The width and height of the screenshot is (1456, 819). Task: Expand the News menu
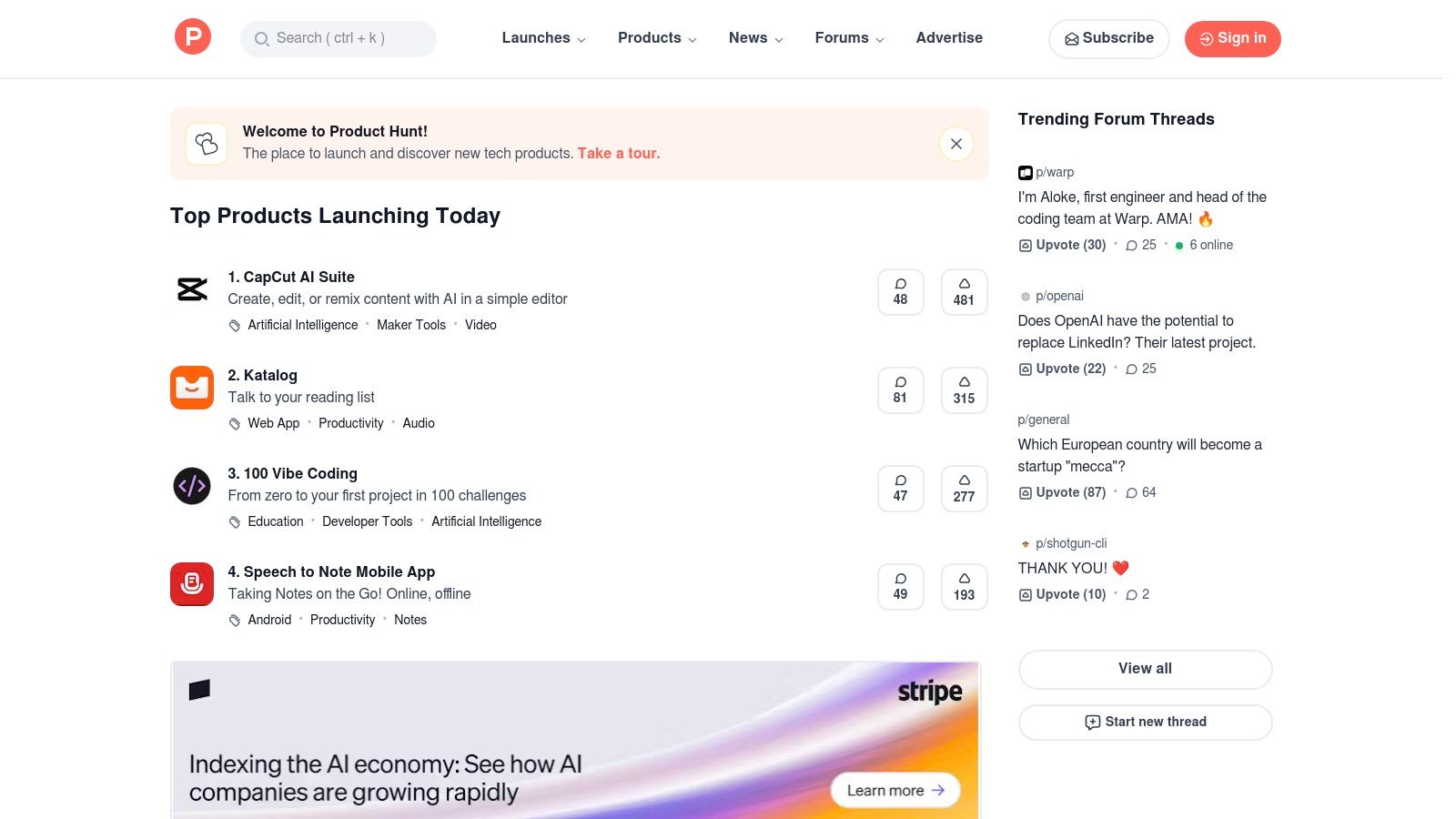(x=755, y=38)
